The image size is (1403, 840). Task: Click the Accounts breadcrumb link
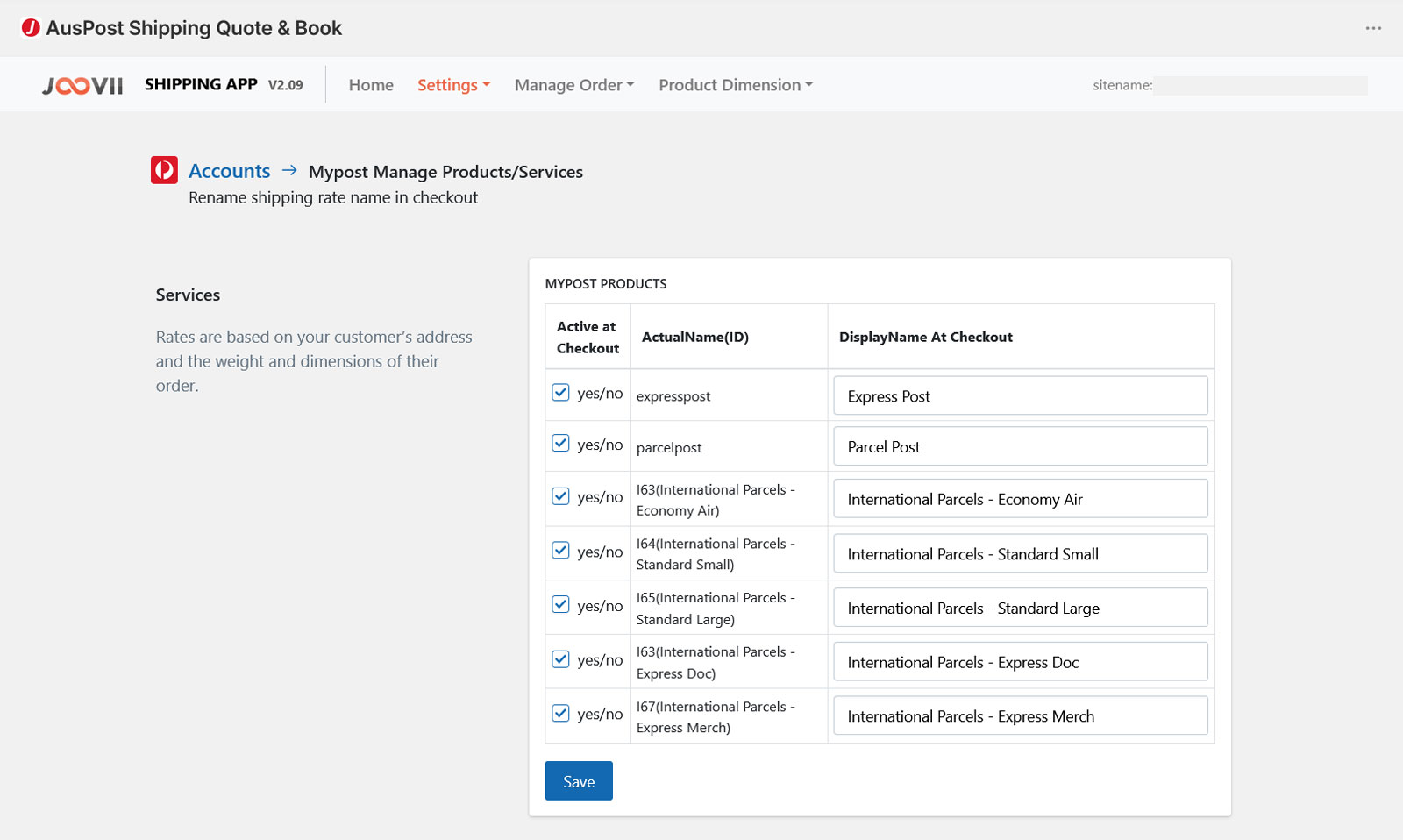tap(230, 171)
